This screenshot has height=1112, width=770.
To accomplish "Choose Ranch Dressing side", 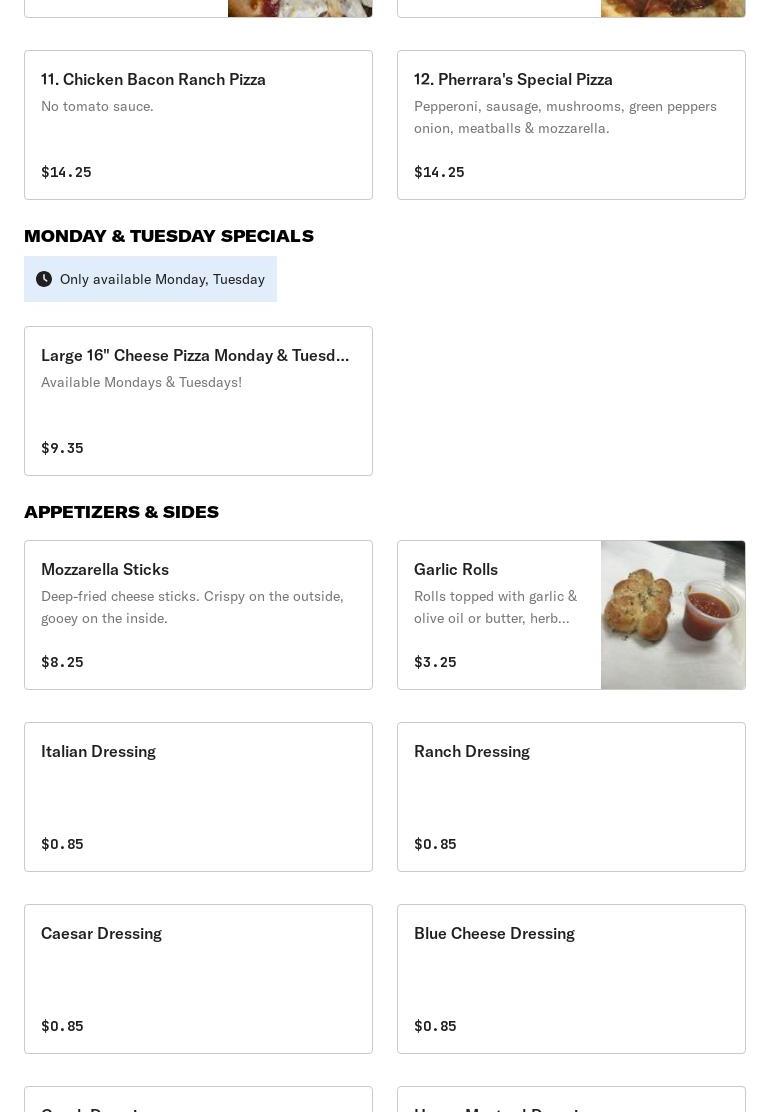I will (570, 797).
